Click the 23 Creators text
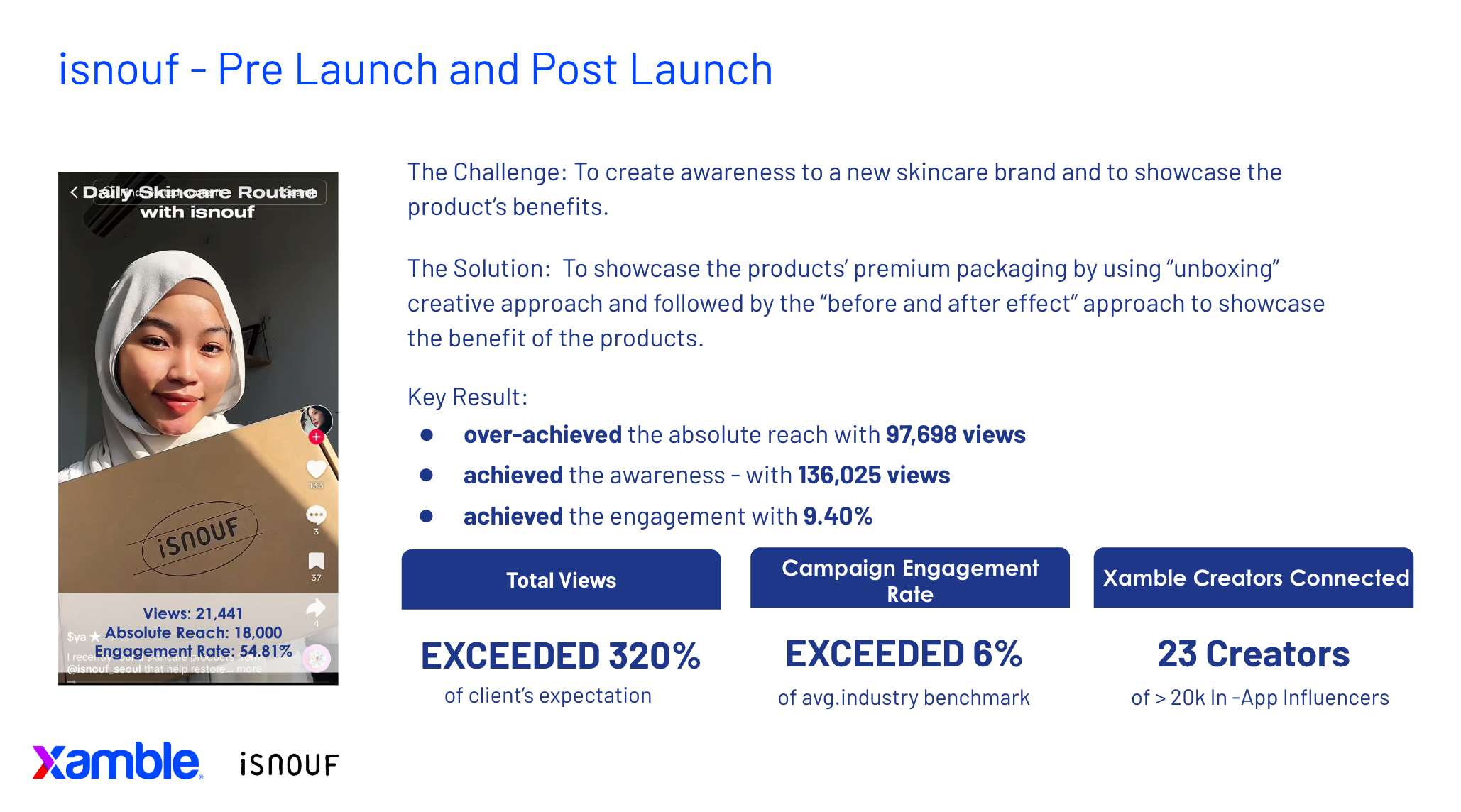Screen dimensions: 1461x812 click(1254, 654)
